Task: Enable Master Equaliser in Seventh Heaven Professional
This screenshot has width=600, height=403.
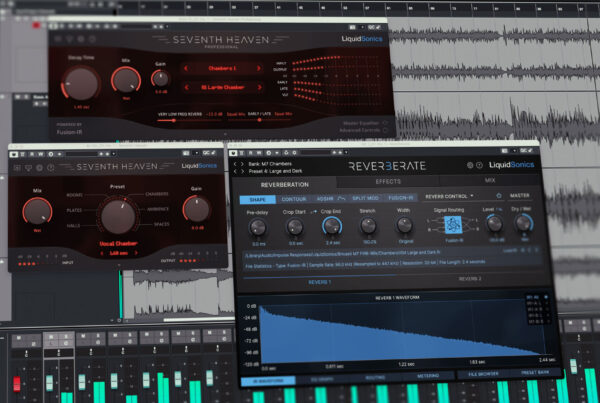Action: 385,123
